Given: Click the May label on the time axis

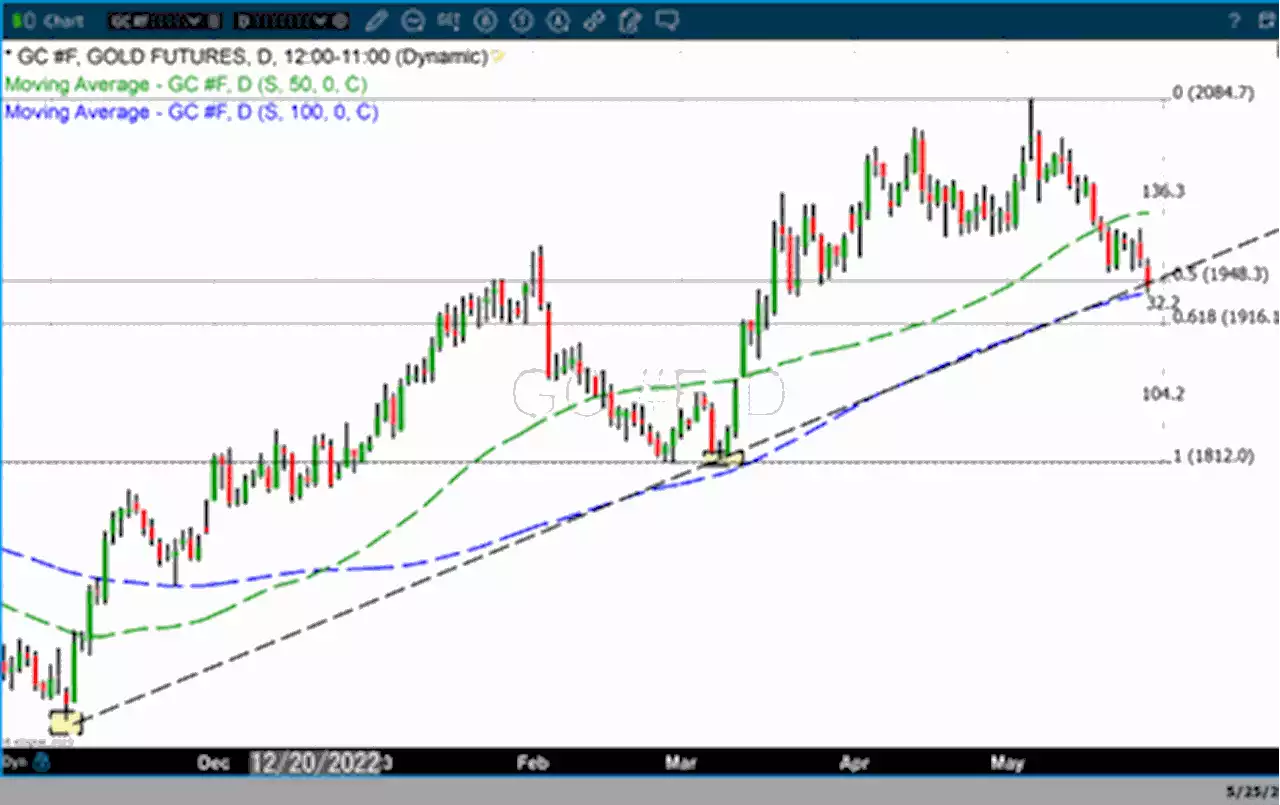Looking at the screenshot, I should click(1008, 764).
